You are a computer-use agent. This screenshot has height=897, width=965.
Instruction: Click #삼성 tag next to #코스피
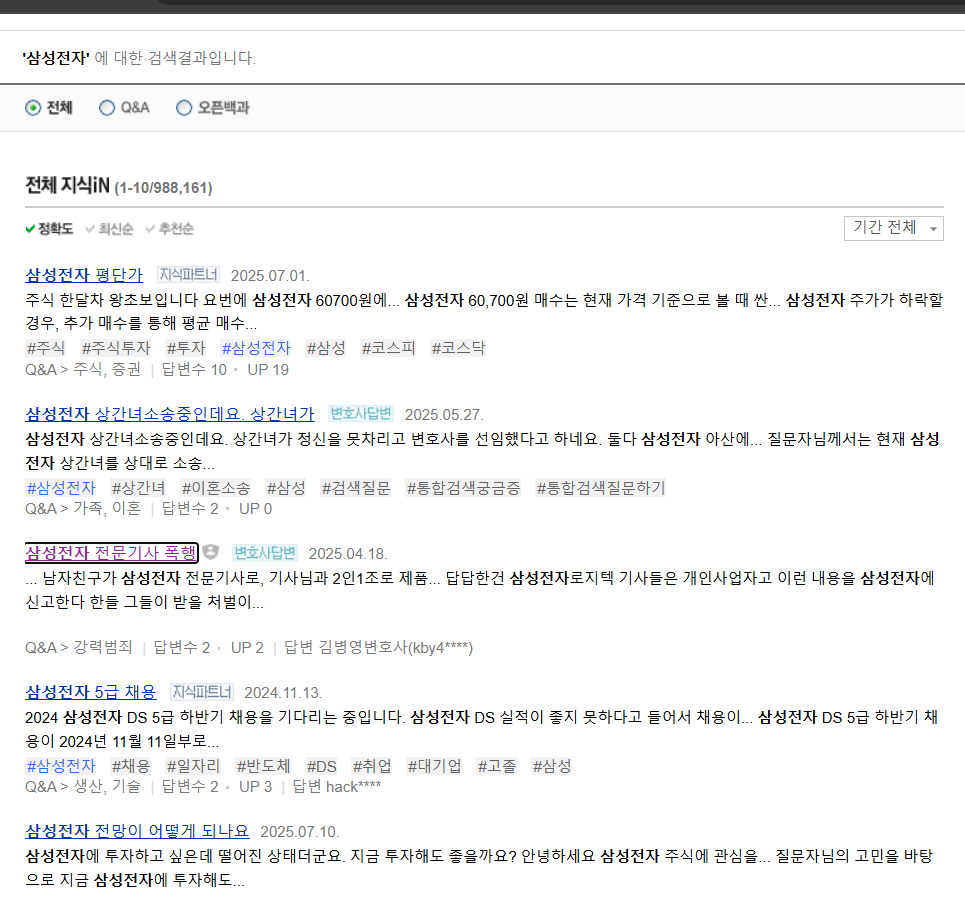tap(326, 348)
